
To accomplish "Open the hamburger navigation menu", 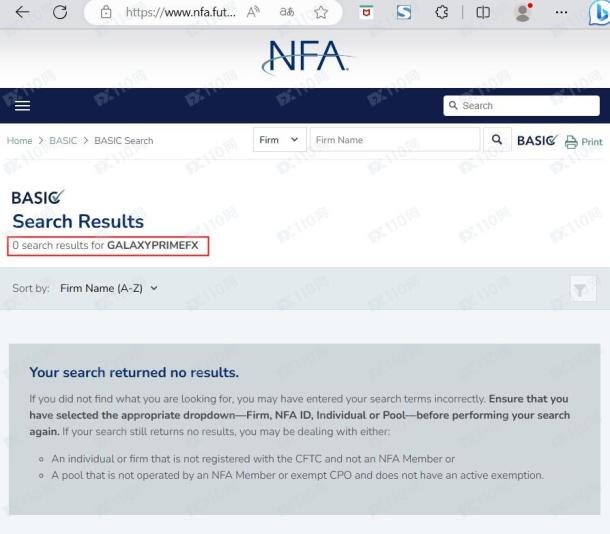I will click(22, 105).
